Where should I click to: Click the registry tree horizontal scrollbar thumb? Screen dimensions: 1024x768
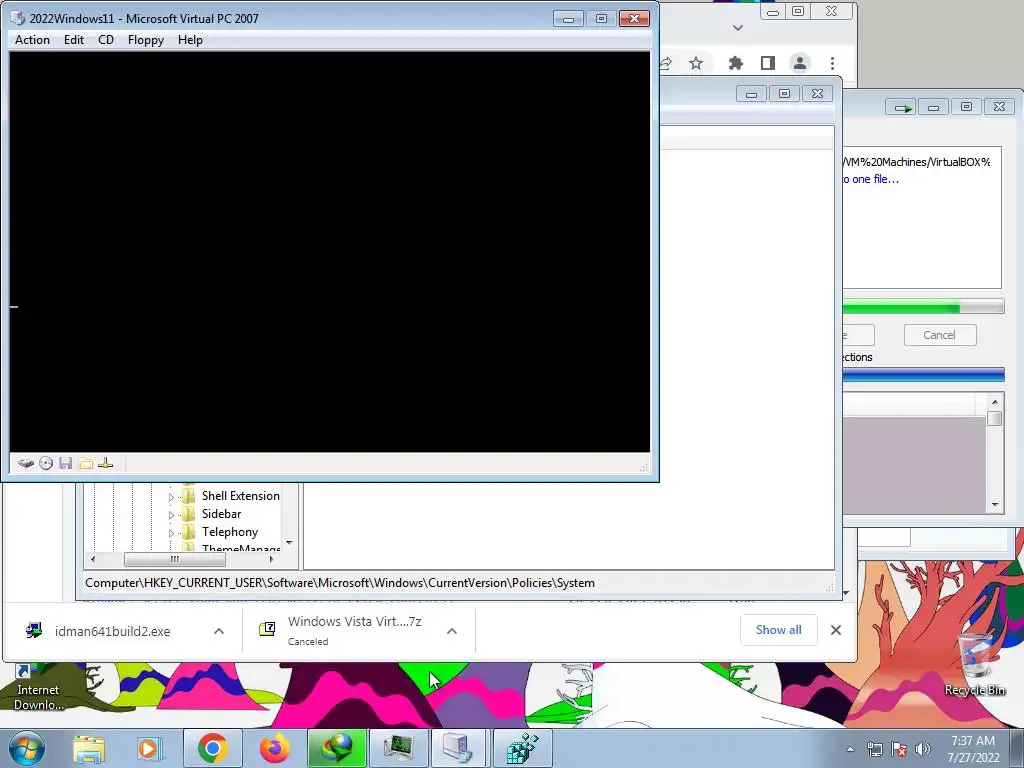(174, 559)
